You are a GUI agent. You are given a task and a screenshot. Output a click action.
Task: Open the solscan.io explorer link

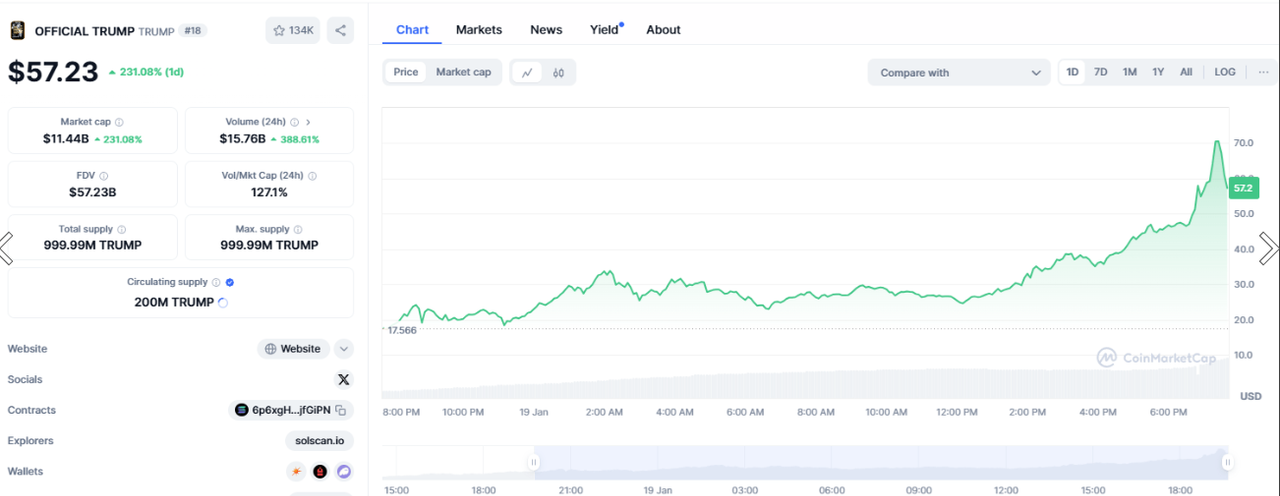[319, 441]
